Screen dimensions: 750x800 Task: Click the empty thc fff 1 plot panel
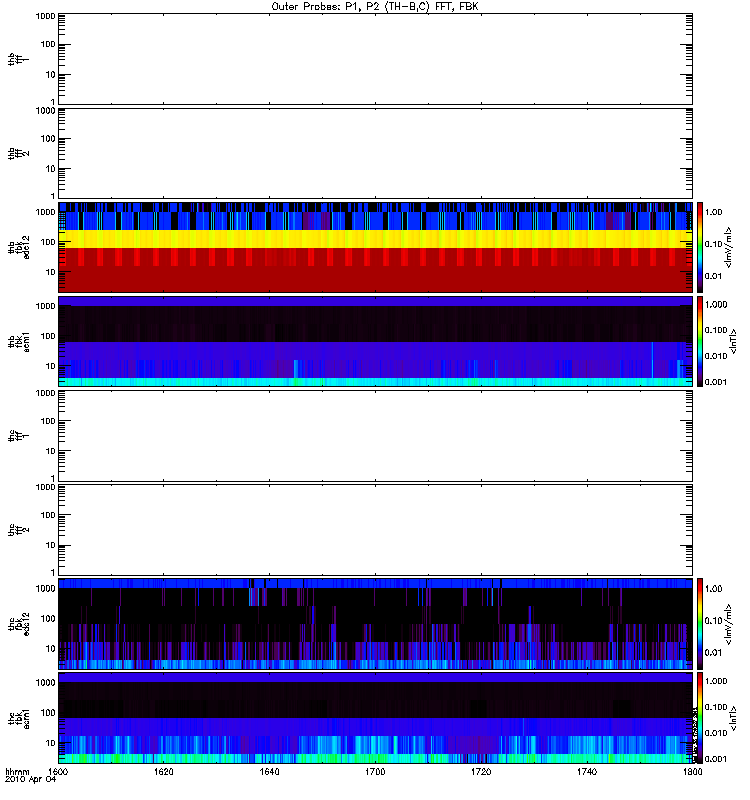(376, 436)
